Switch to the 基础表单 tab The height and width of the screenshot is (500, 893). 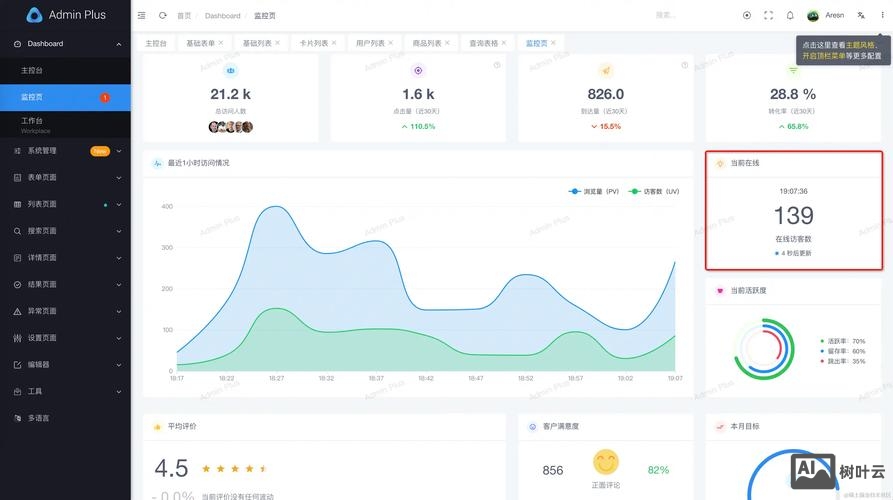tap(204, 43)
